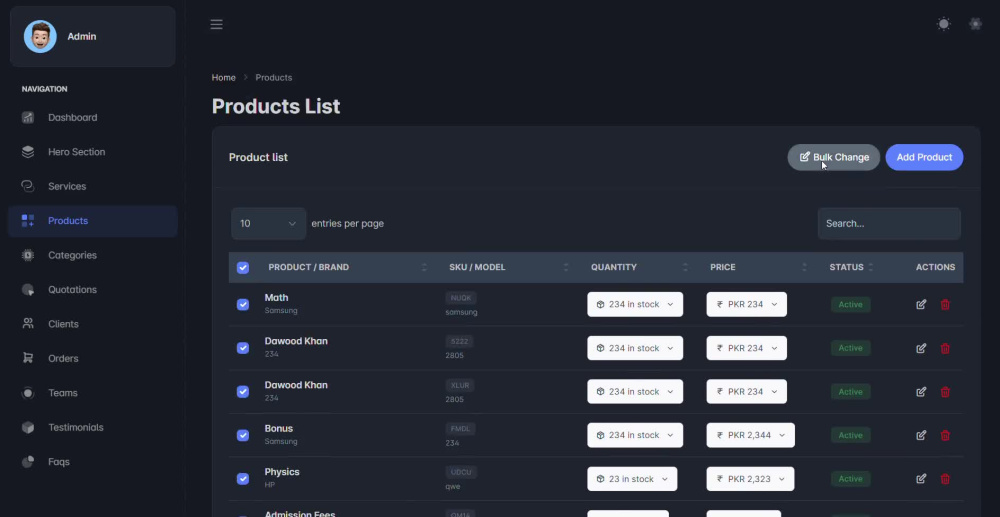The width and height of the screenshot is (1000, 517).
Task: Click the Search input field
Action: point(889,224)
